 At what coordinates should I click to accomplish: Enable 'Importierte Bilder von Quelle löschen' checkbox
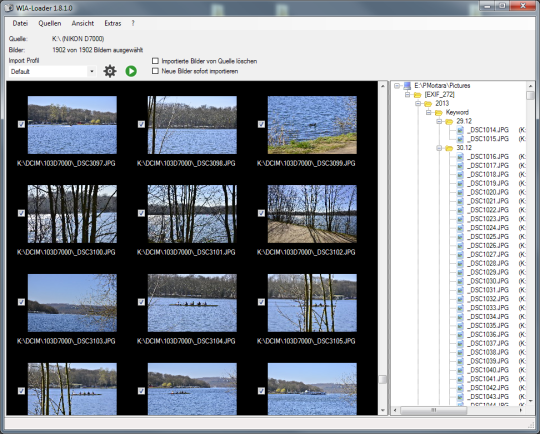coord(155,61)
